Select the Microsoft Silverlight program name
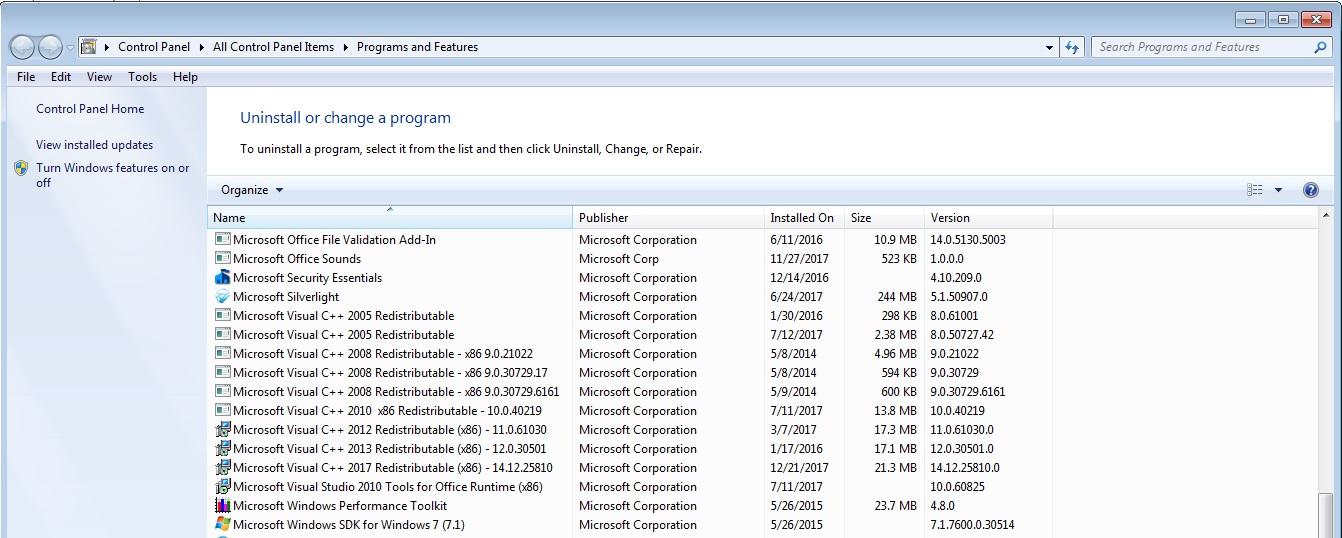 coord(286,297)
